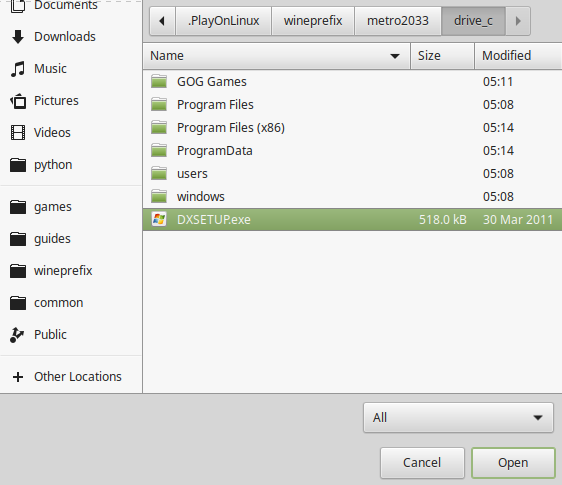Click the common folder icon in sidebar
The height and width of the screenshot is (485, 562).
[18, 303]
